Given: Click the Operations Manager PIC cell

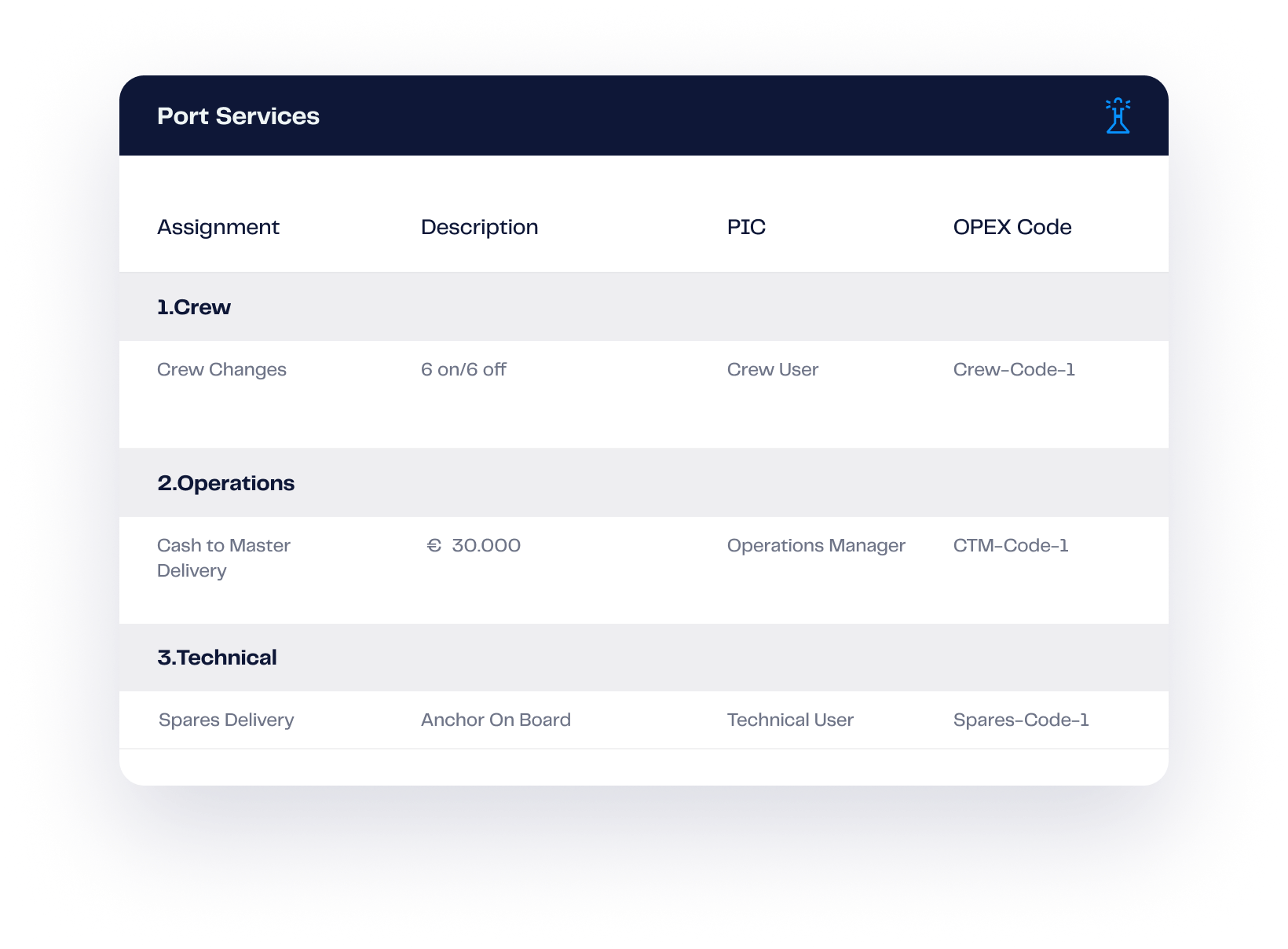Looking at the screenshot, I should coord(815,545).
